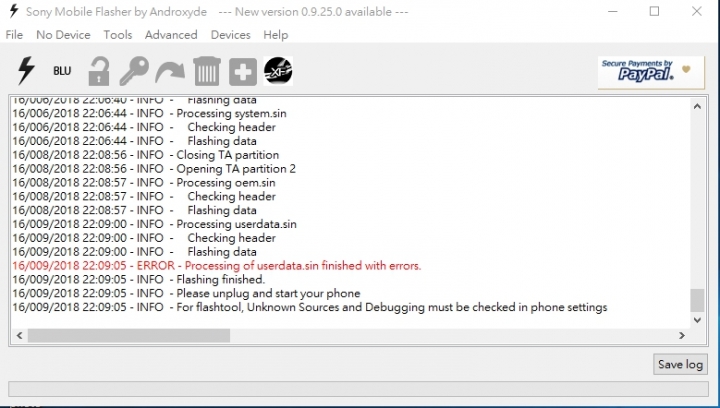Screen dimensions: 720x408
Task: Open the Devices menu
Action: click(231, 35)
